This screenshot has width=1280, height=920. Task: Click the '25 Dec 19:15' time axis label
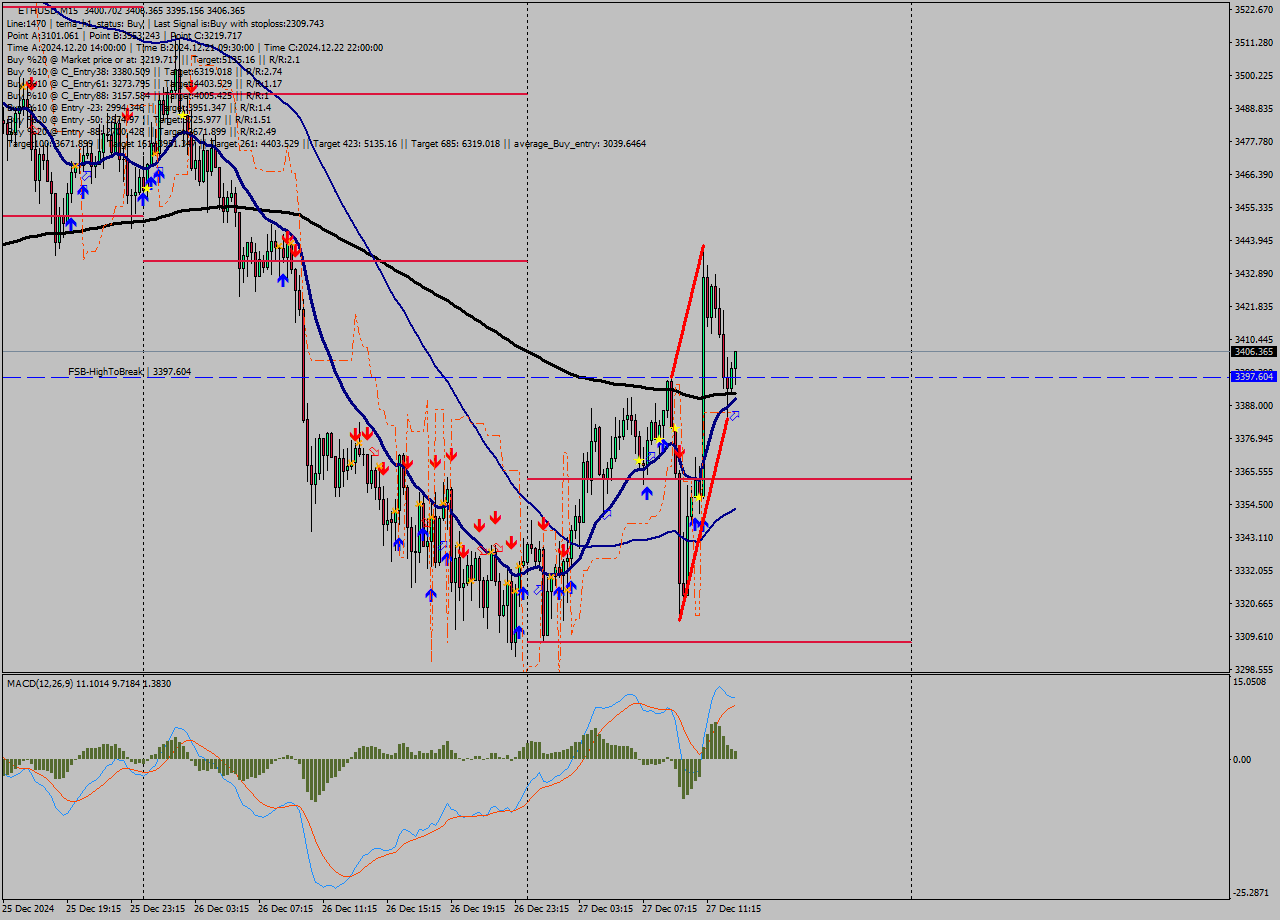[94, 910]
